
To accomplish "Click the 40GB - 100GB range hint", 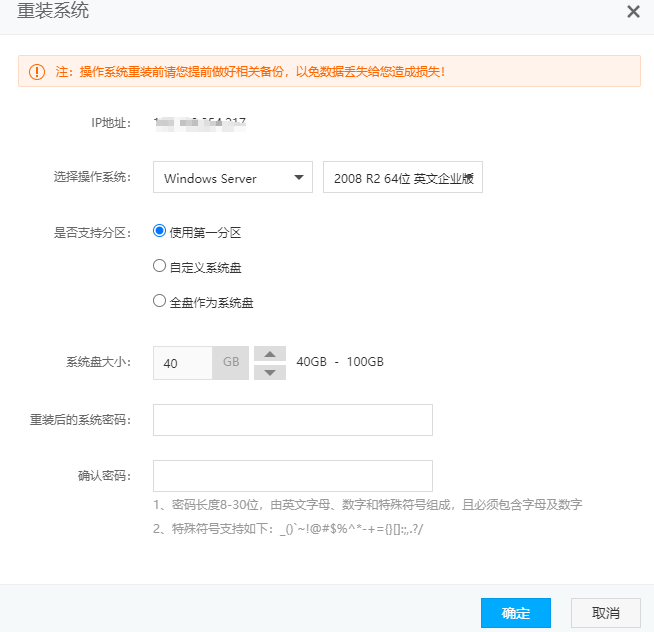I will click(x=340, y=362).
